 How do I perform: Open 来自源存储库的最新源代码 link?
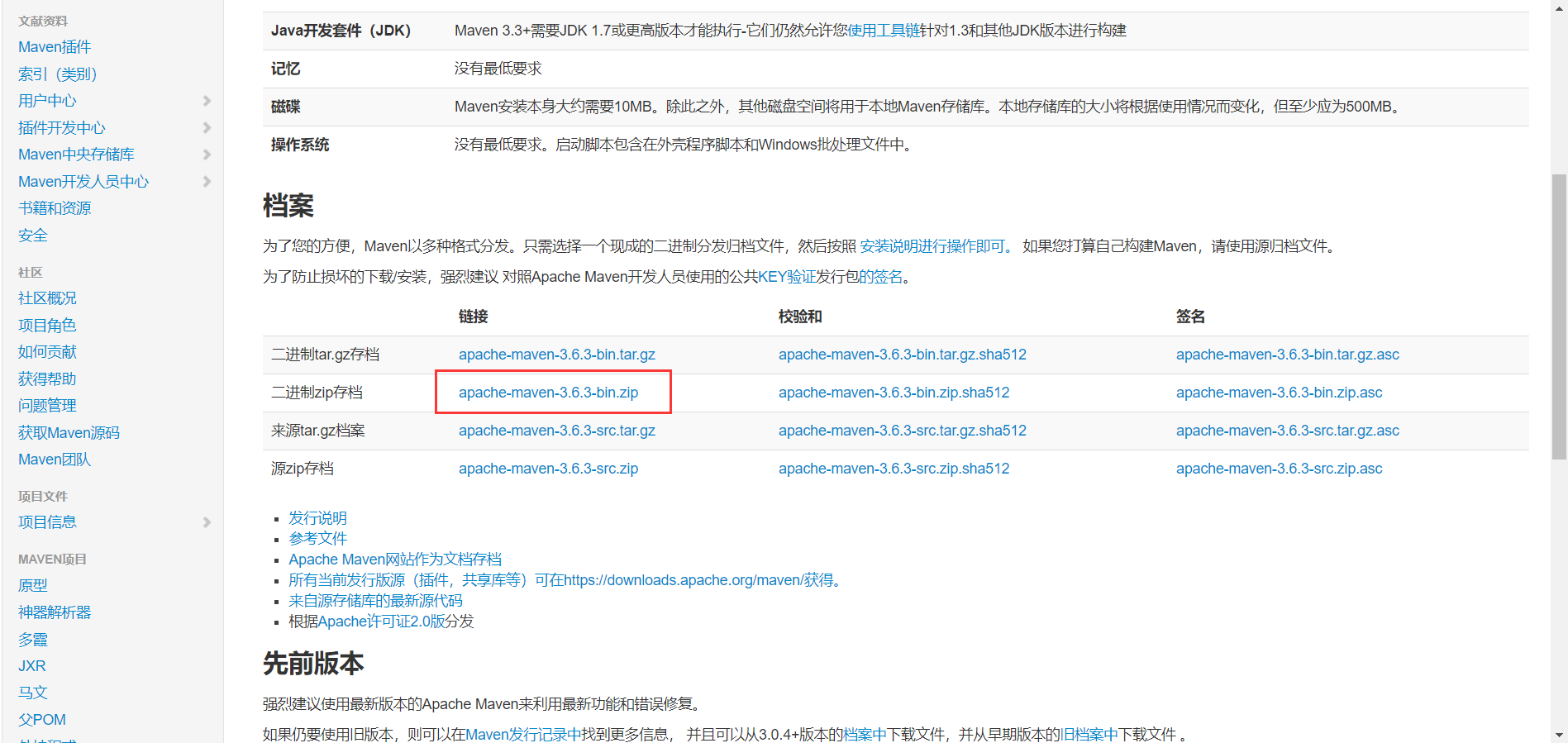(375, 601)
